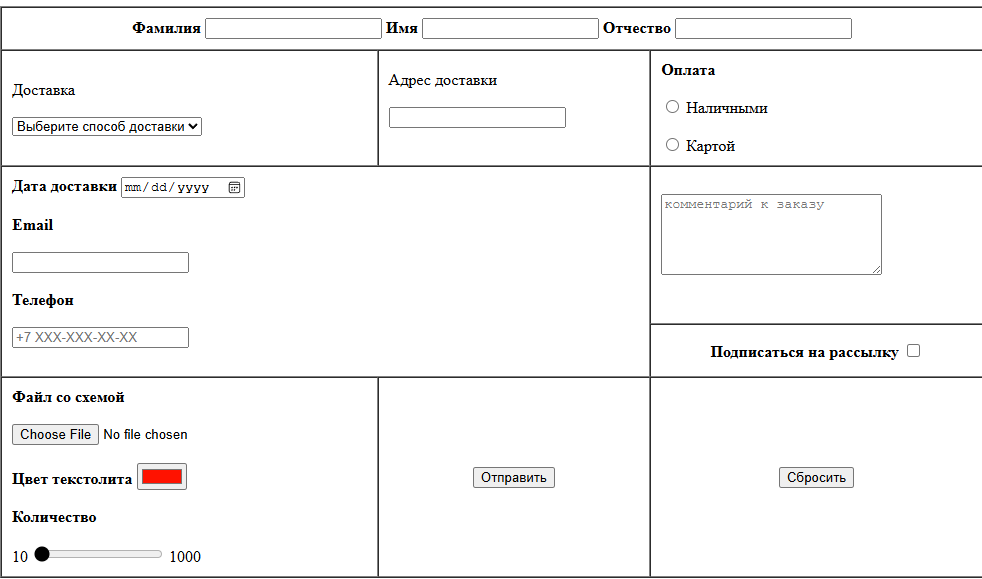The image size is (982, 579).
Task: Open the Выберите способ доставки dropdown
Action: coord(106,126)
